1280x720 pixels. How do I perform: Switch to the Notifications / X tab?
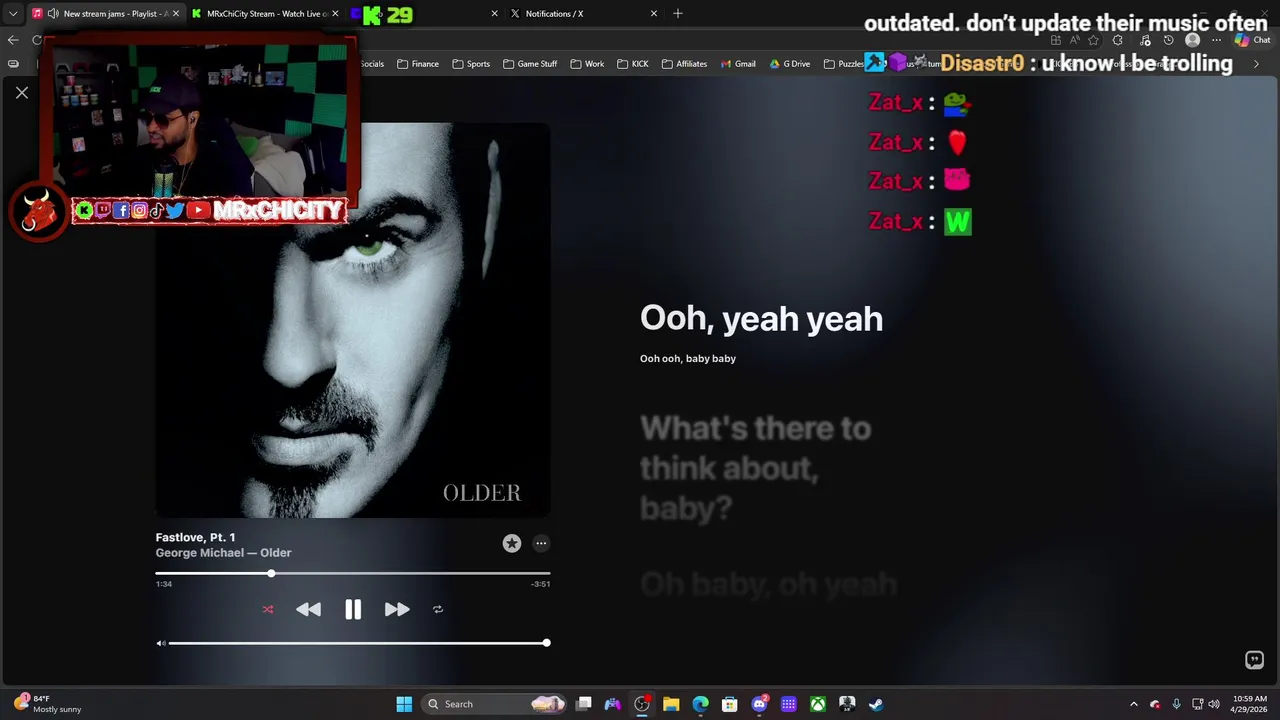click(584, 14)
